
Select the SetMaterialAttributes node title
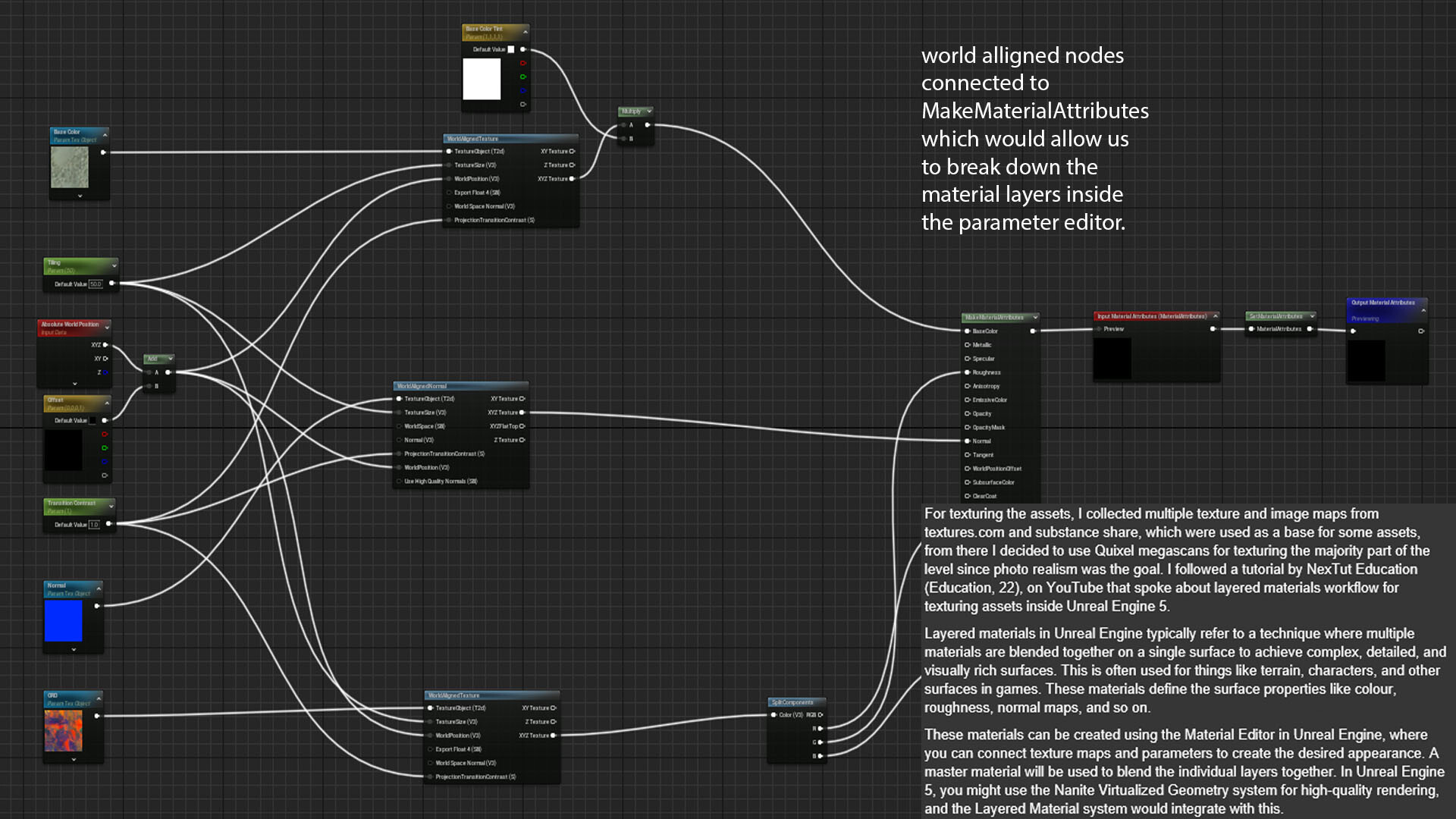1276,316
